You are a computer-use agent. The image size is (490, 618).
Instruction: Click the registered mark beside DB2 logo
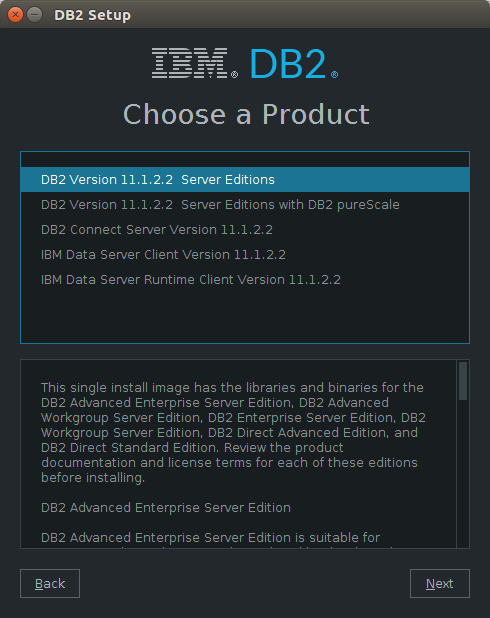334,74
